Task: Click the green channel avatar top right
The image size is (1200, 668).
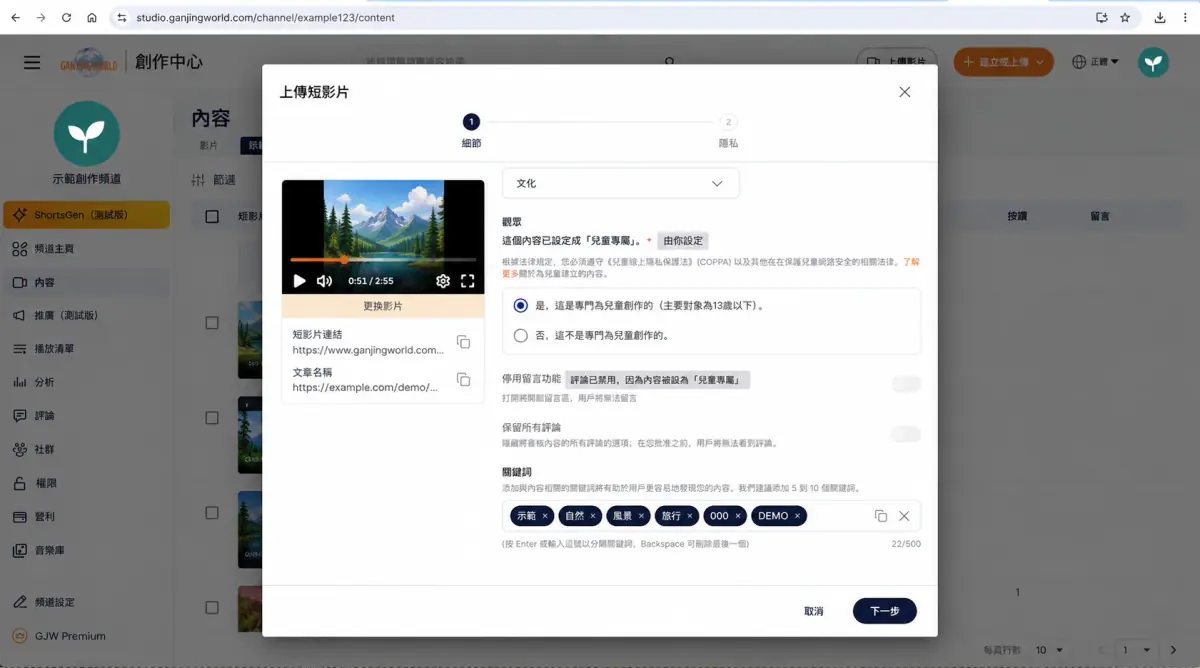Action: tap(1154, 62)
